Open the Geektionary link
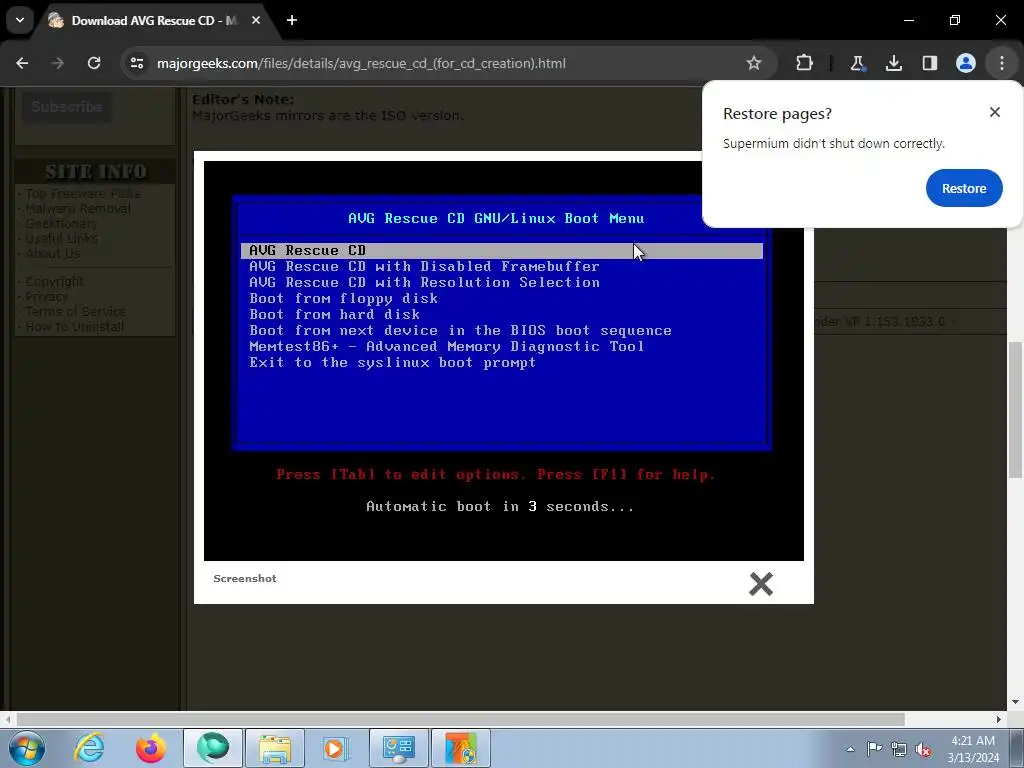Screen dimensions: 1024x768 click(61, 223)
